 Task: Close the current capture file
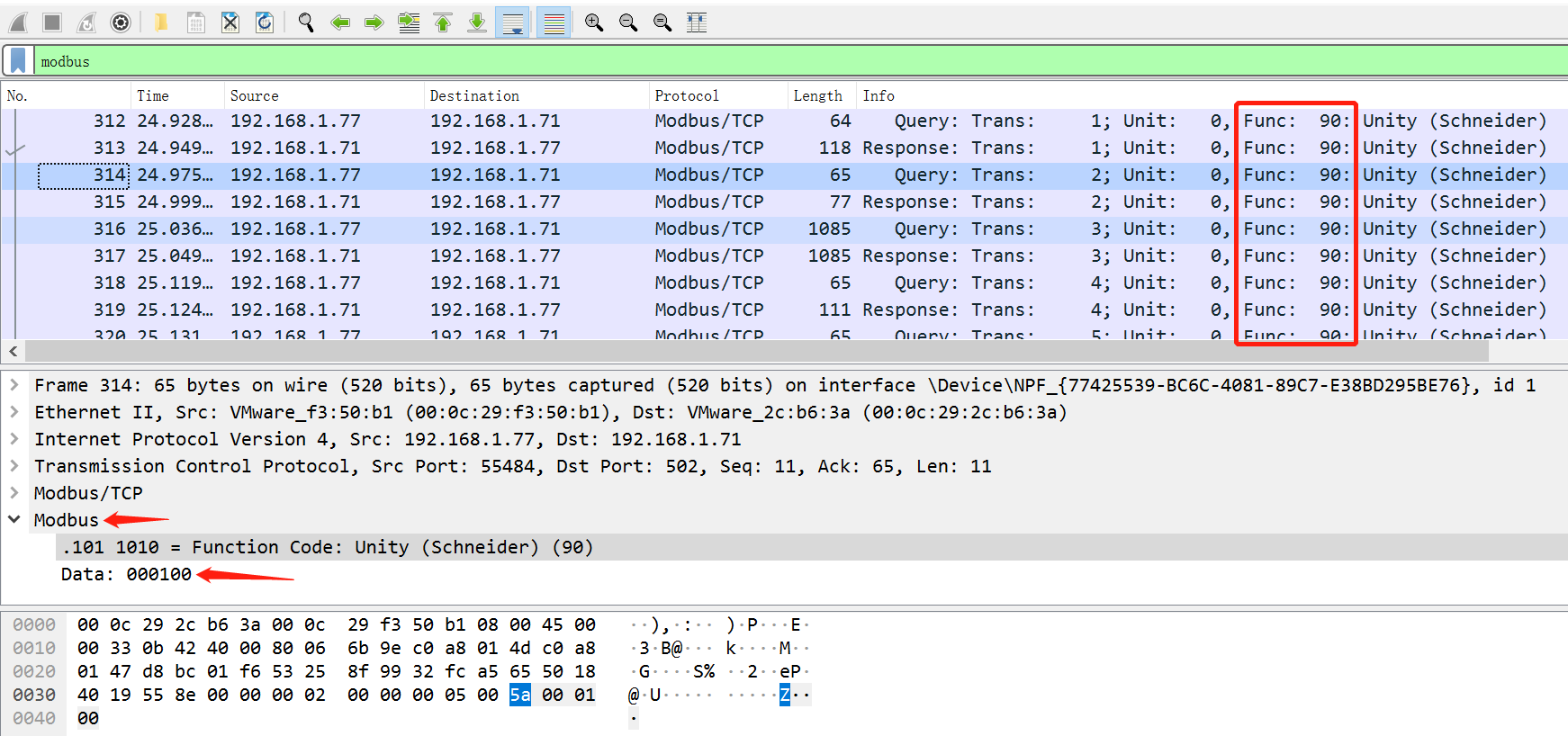[x=230, y=22]
